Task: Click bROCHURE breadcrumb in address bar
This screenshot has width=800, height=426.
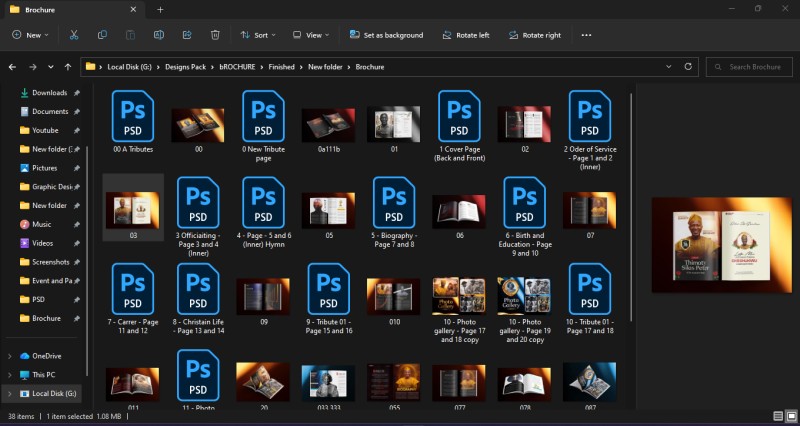Action: 237,67
